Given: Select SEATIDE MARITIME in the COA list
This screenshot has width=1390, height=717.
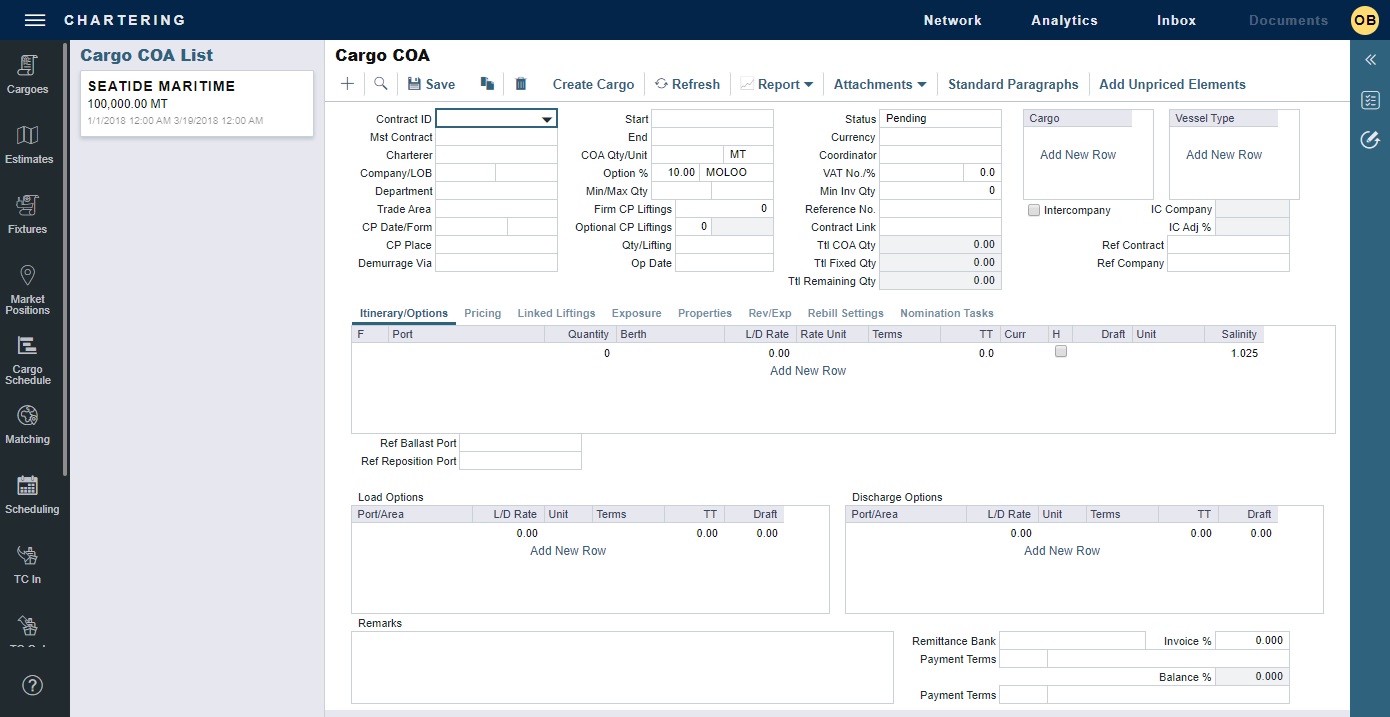Looking at the screenshot, I should click(196, 103).
